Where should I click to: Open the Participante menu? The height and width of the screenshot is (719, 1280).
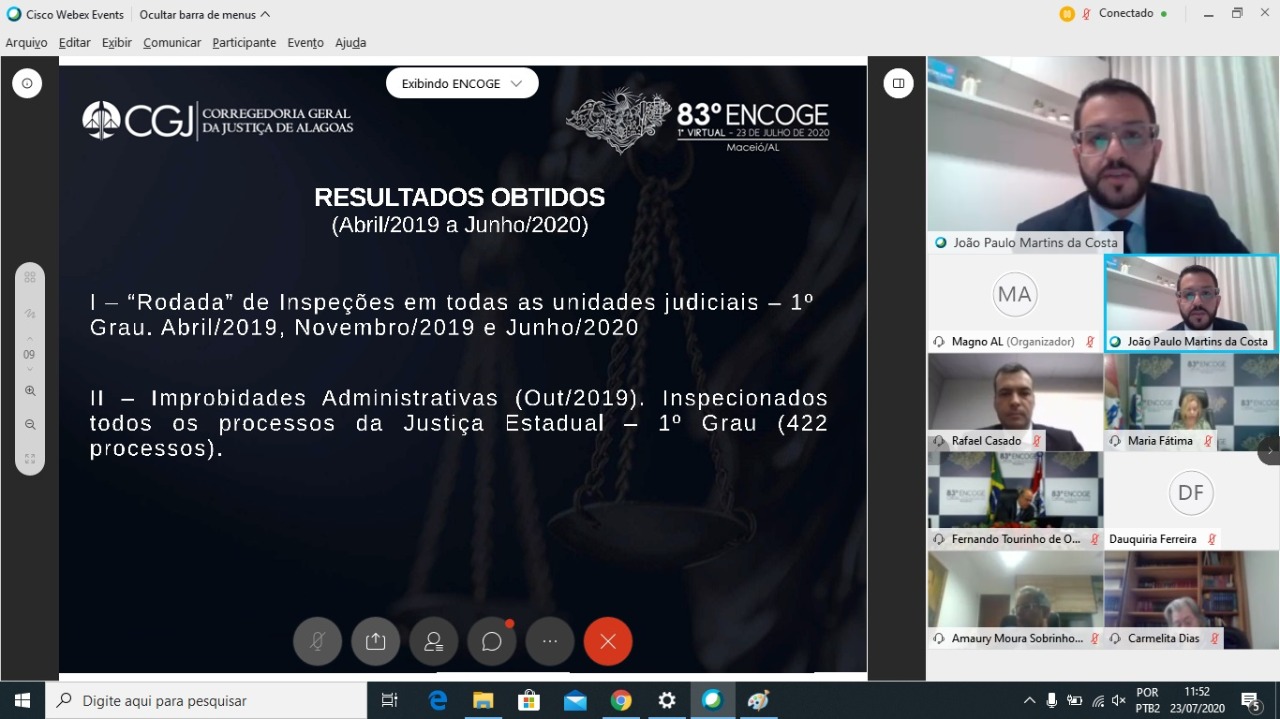(244, 43)
